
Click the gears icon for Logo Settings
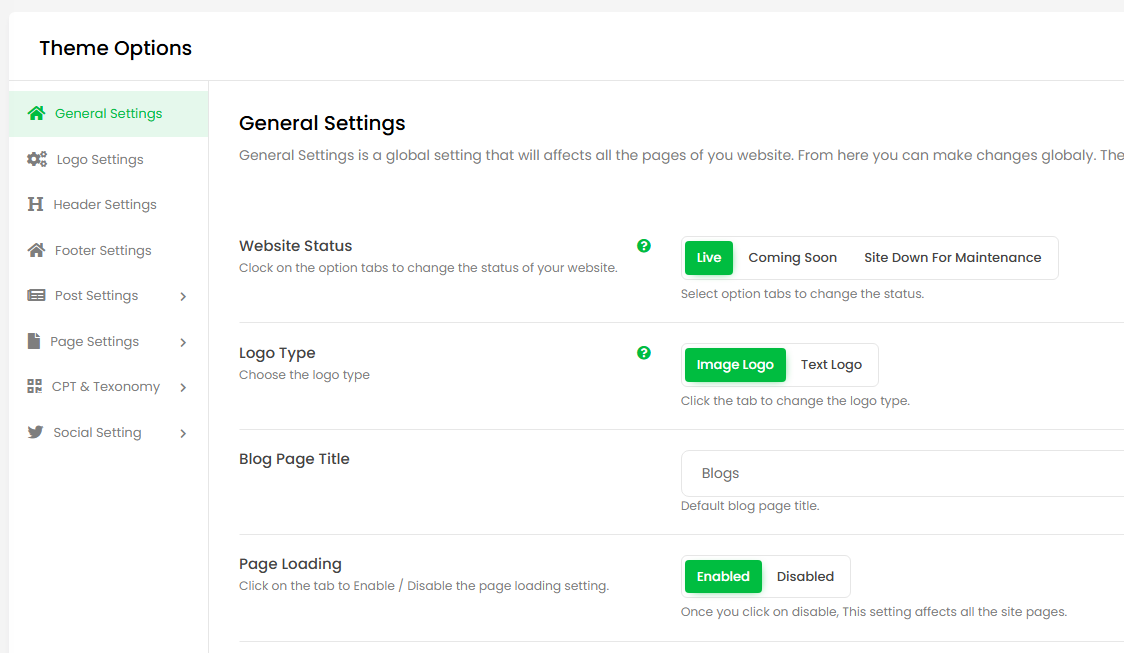pos(37,159)
